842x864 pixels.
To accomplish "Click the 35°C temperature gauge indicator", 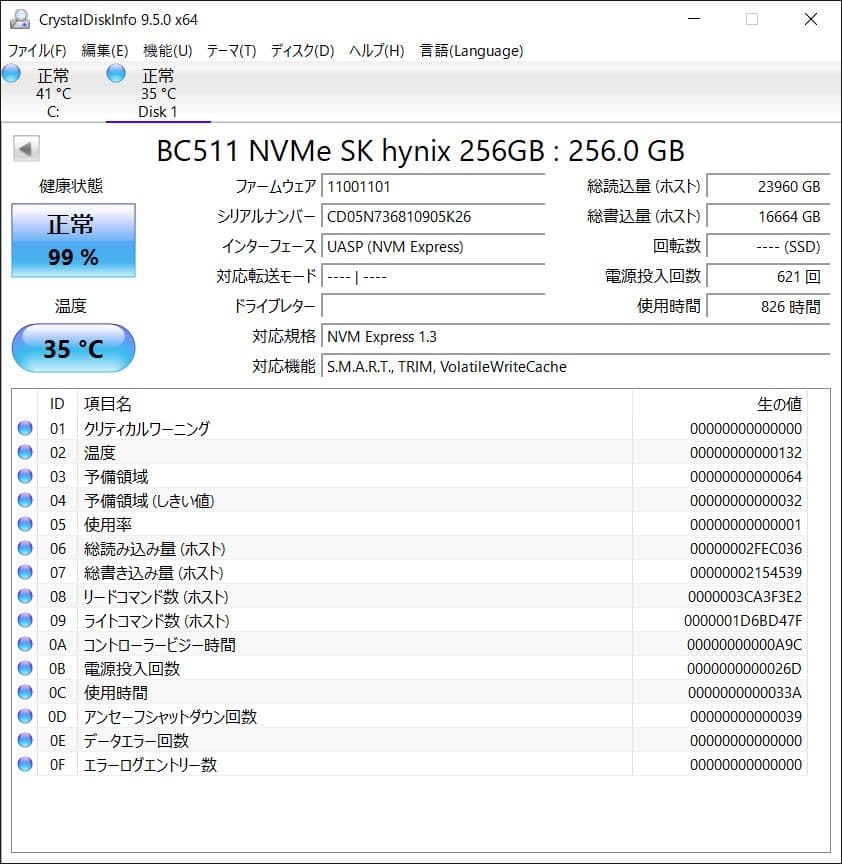I will click(72, 348).
